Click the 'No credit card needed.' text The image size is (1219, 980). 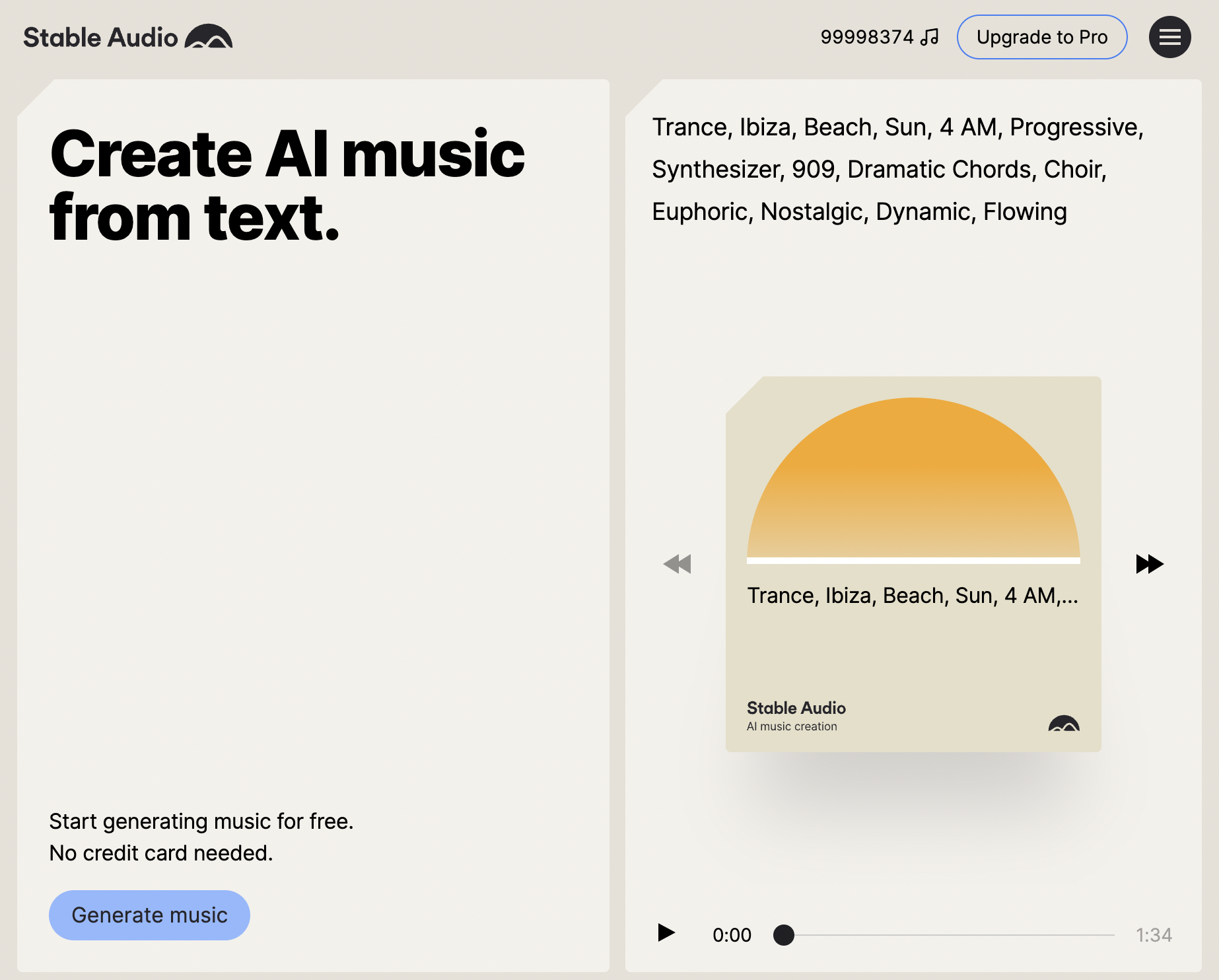point(161,853)
